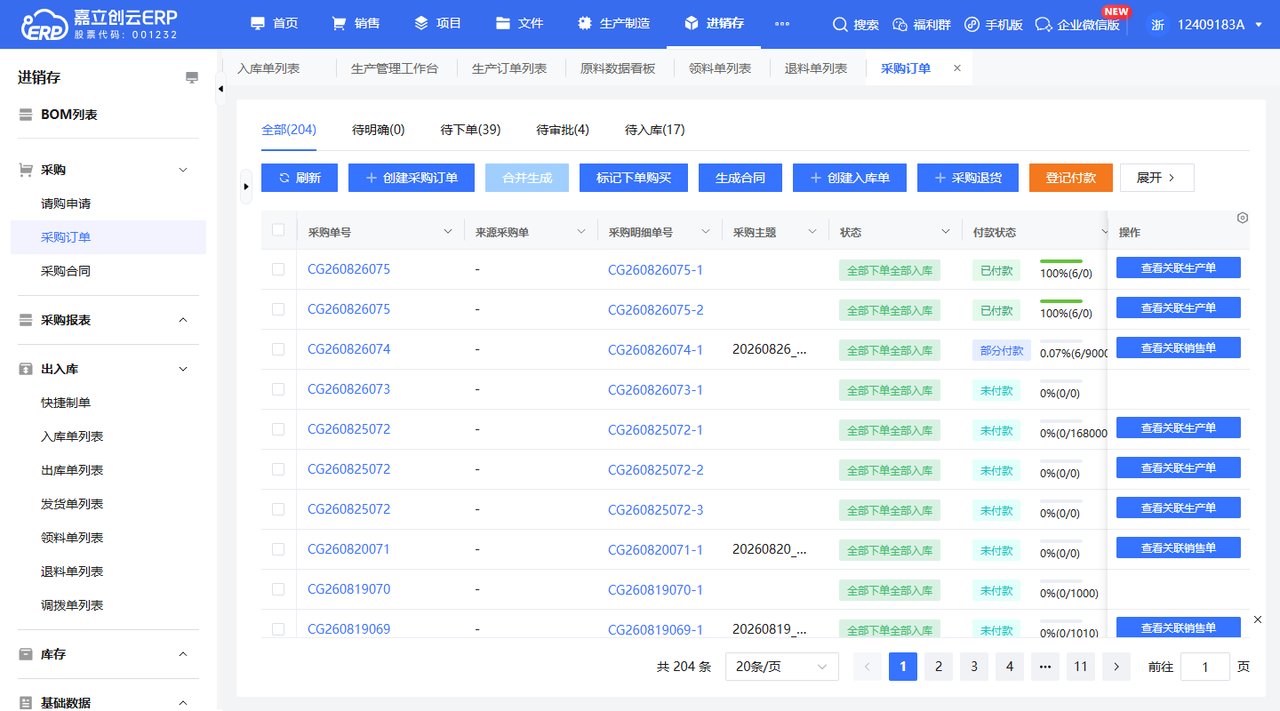Open 企业微信版 enterprise WeChat version

[1077, 24]
